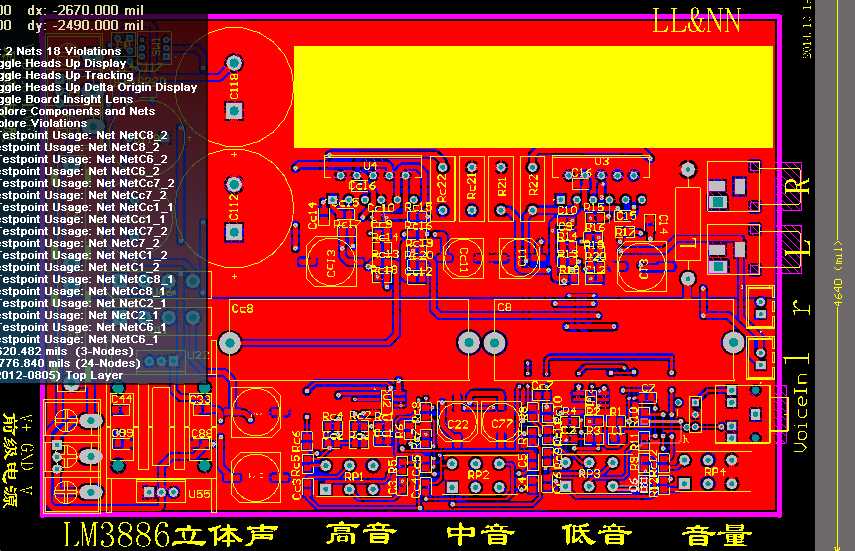Viewport: 855px width, 551px height.
Task: Click the 'Toggle Heads Up Display' line in the overlay
Action: pyautogui.click(x=63, y=63)
